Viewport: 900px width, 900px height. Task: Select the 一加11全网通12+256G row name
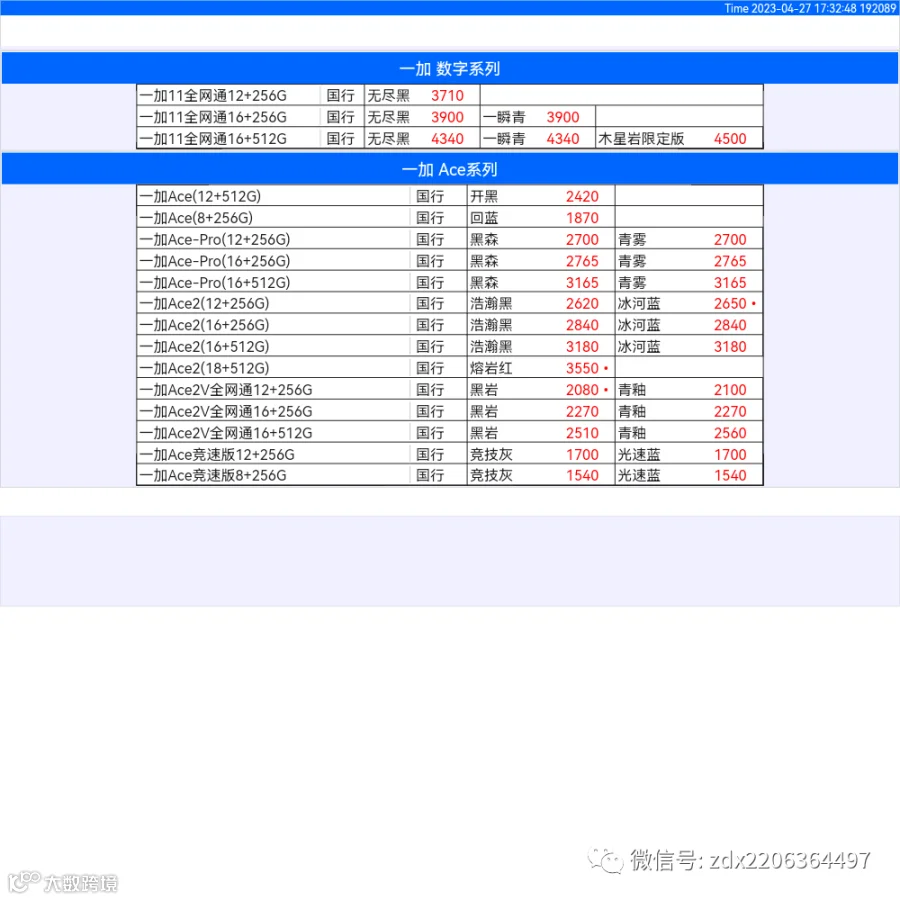[213, 96]
